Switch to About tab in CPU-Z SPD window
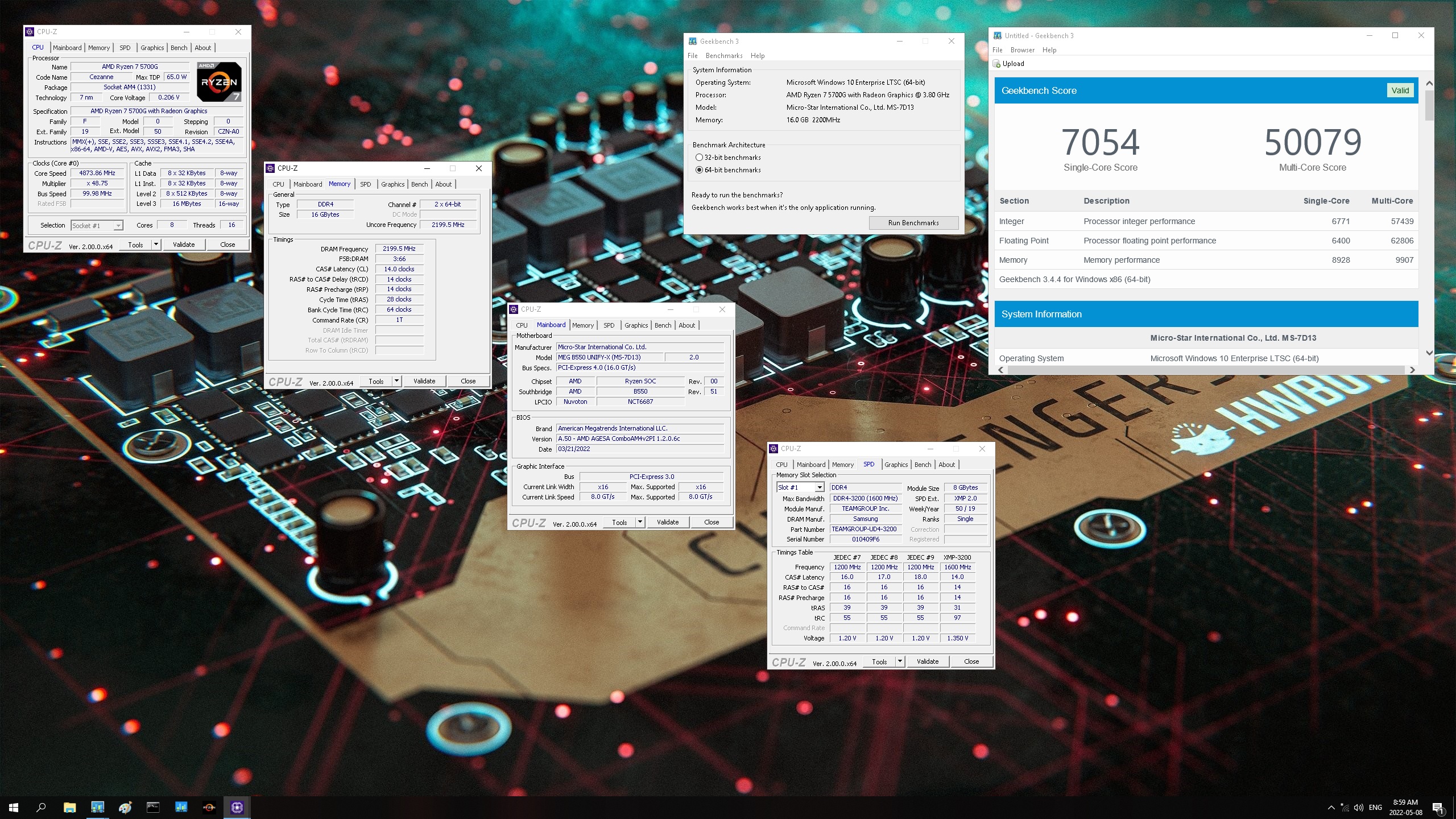 946,465
